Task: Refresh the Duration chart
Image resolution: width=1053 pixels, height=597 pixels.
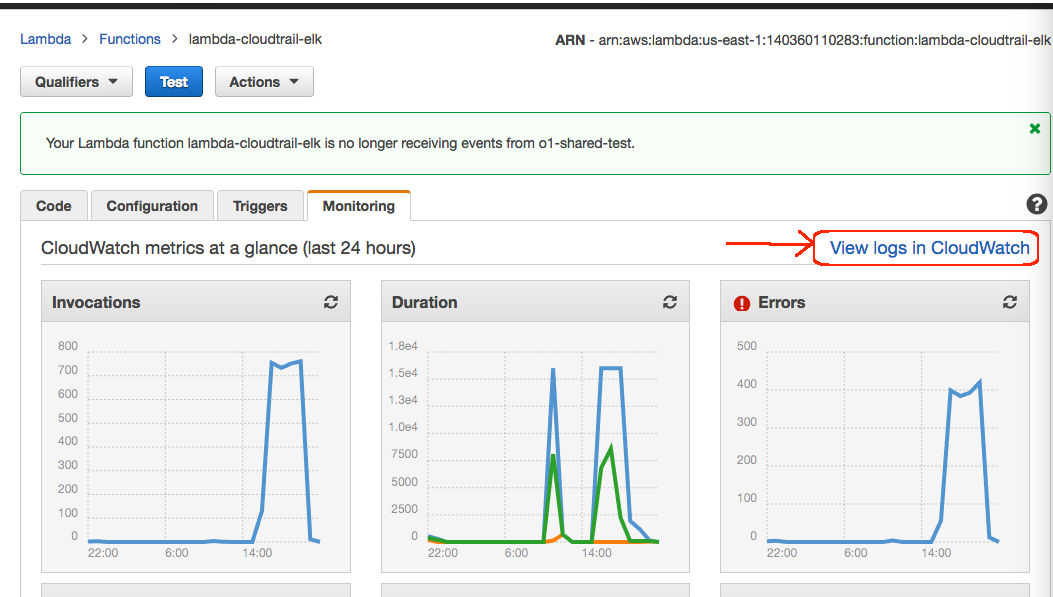Action: [x=670, y=302]
